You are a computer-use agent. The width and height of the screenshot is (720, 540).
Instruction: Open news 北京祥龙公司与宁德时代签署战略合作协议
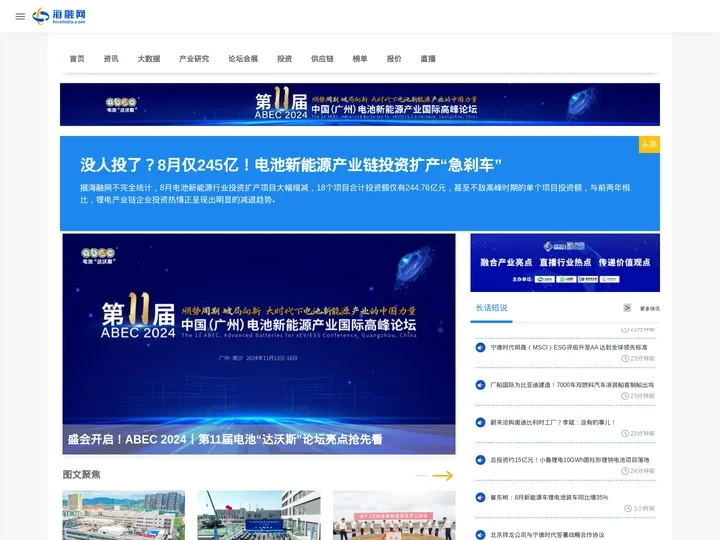pos(547,535)
